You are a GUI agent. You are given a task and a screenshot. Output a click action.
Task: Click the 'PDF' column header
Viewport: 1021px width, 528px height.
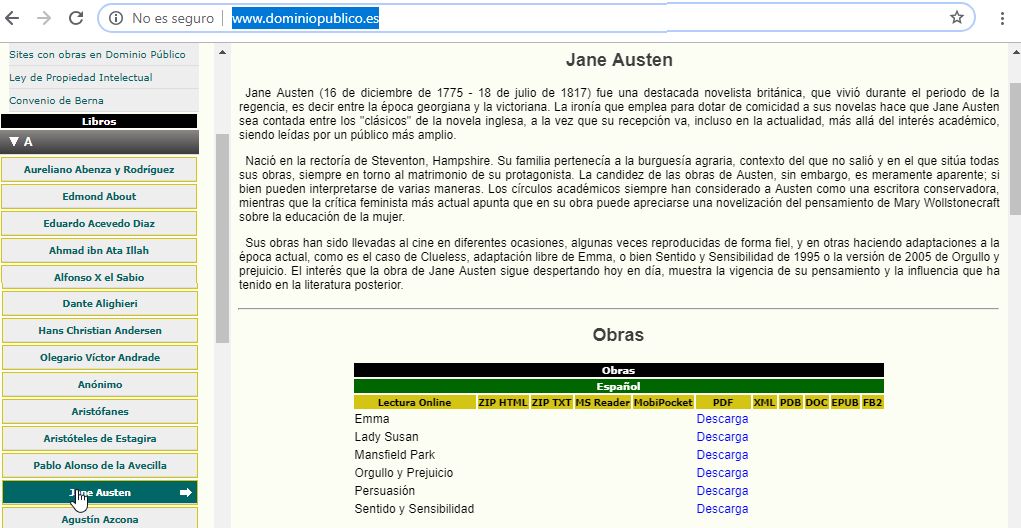pyautogui.click(x=723, y=402)
